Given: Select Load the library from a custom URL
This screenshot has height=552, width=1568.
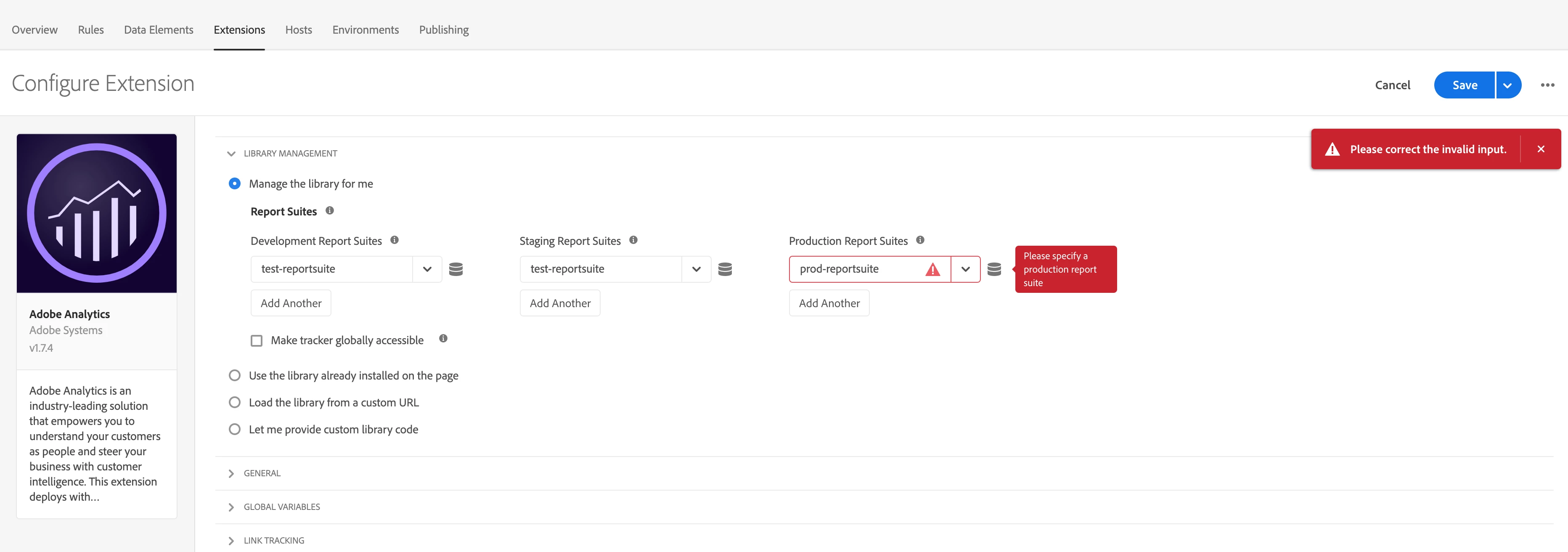Looking at the screenshot, I should pos(234,402).
